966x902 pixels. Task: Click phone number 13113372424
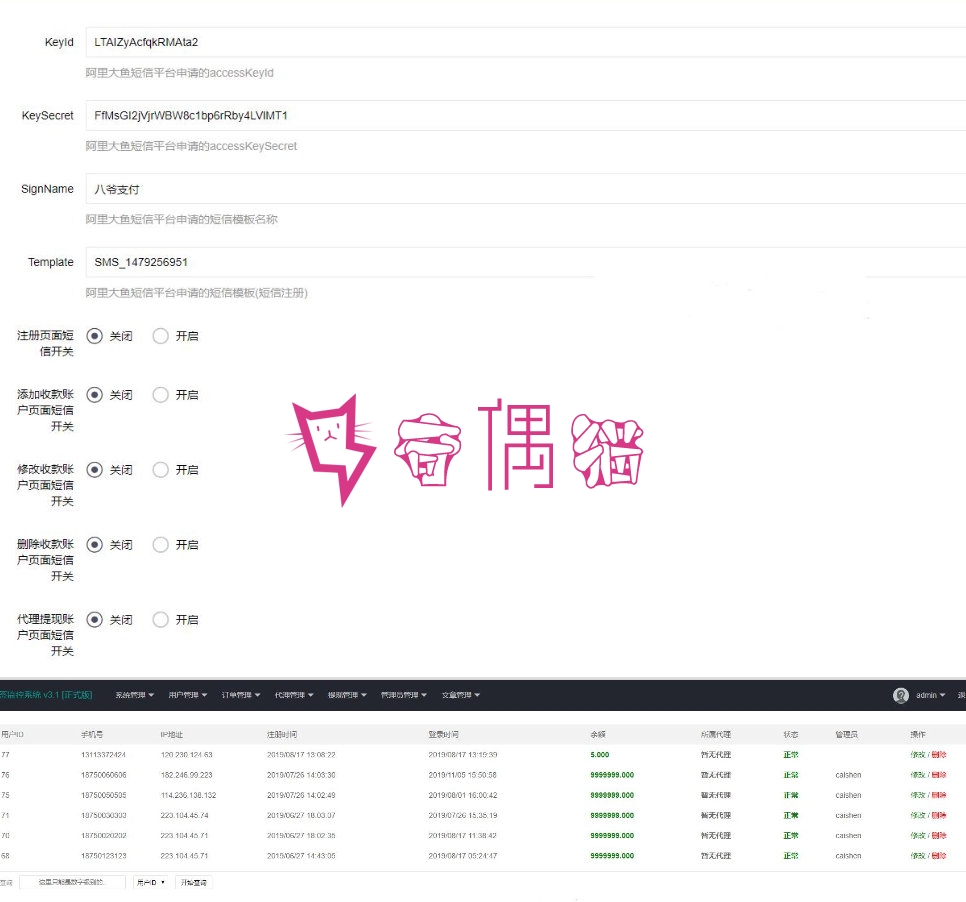click(104, 755)
